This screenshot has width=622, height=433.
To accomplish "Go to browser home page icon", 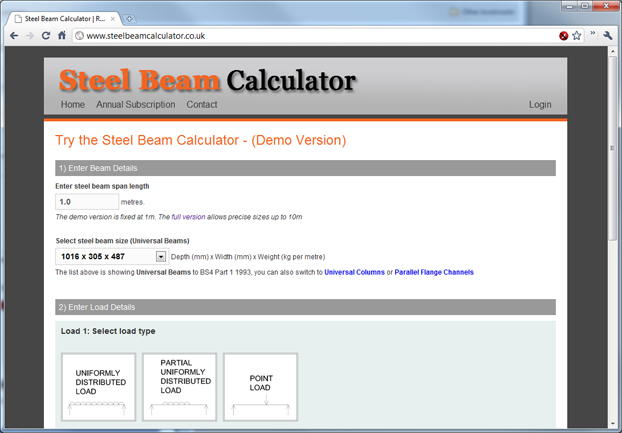I will pos(62,35).
